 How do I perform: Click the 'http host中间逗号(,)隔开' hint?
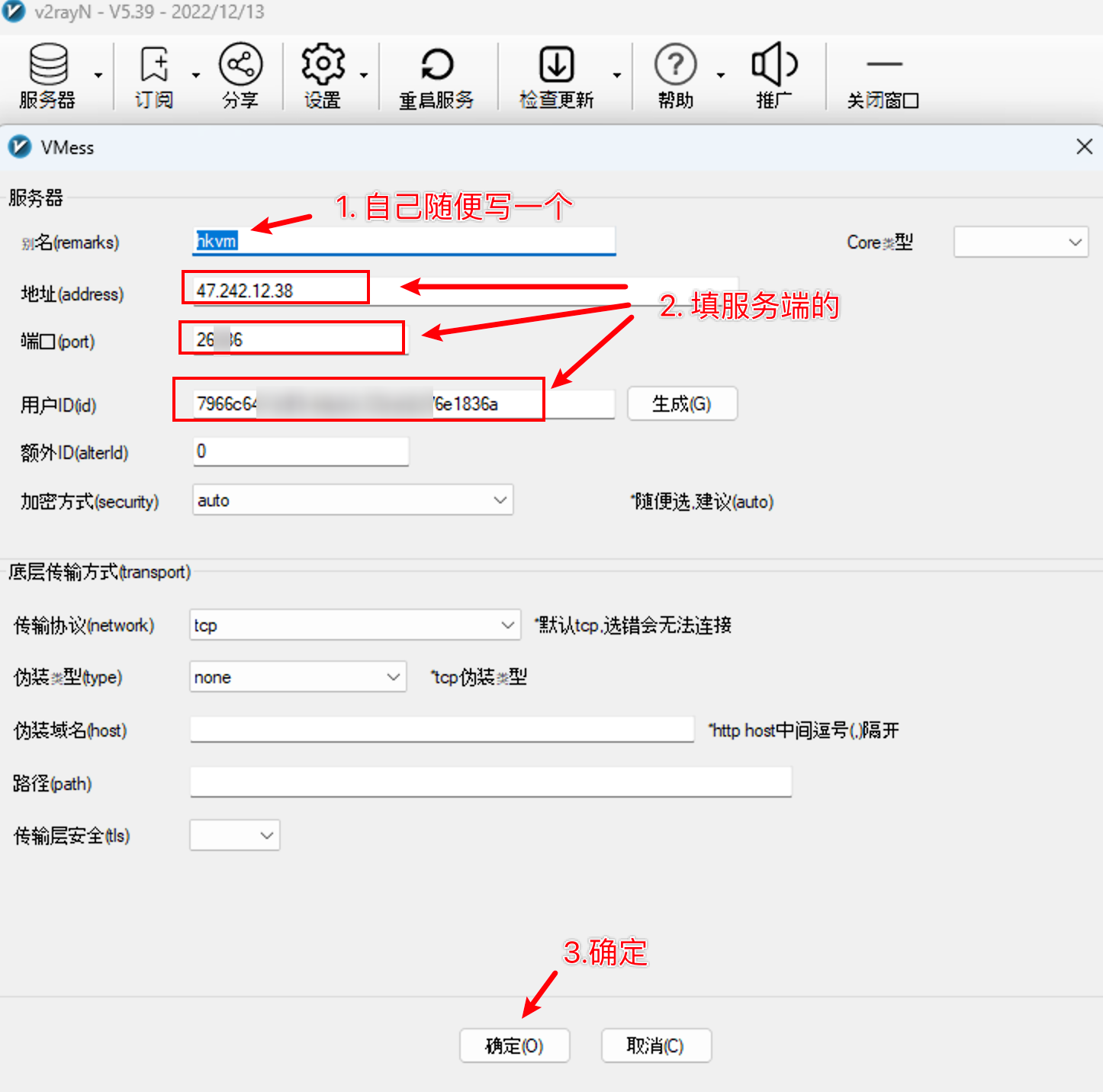click(804, 731)
